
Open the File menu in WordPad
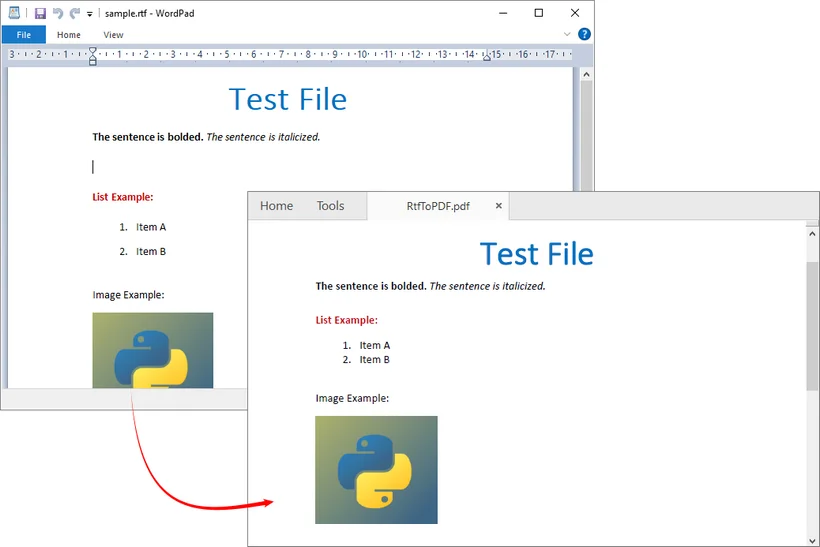(x=24, y=35)
